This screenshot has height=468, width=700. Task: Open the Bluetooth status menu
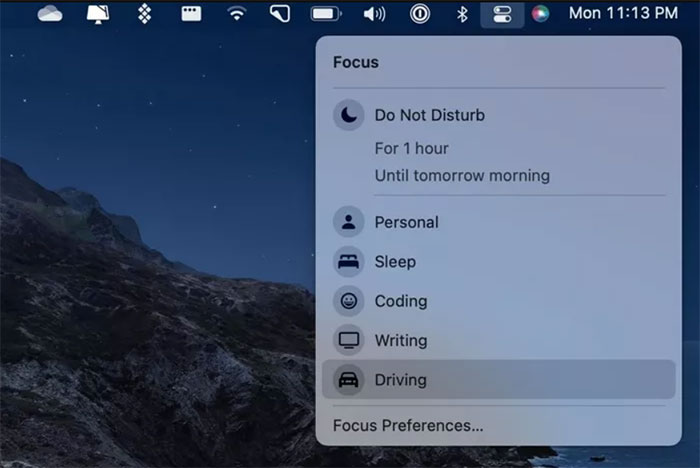point(462,14)
